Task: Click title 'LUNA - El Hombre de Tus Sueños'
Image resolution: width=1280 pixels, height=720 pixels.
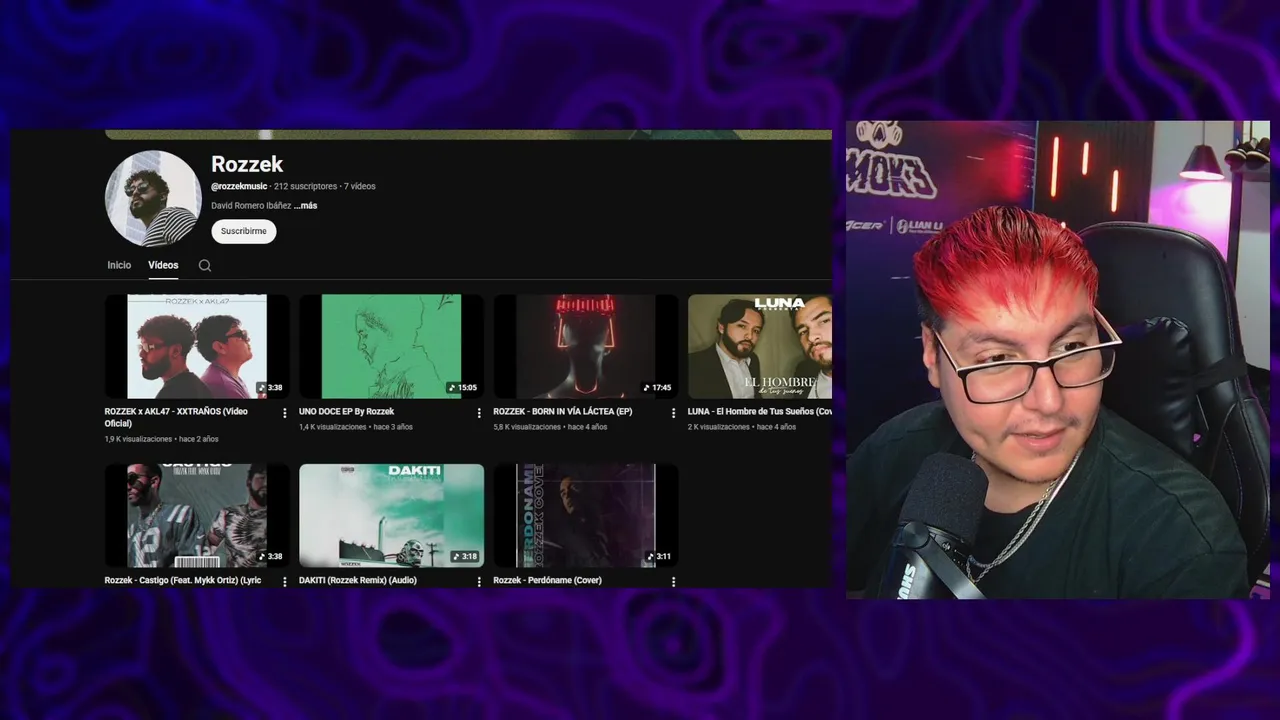Action: click(759, 412)
